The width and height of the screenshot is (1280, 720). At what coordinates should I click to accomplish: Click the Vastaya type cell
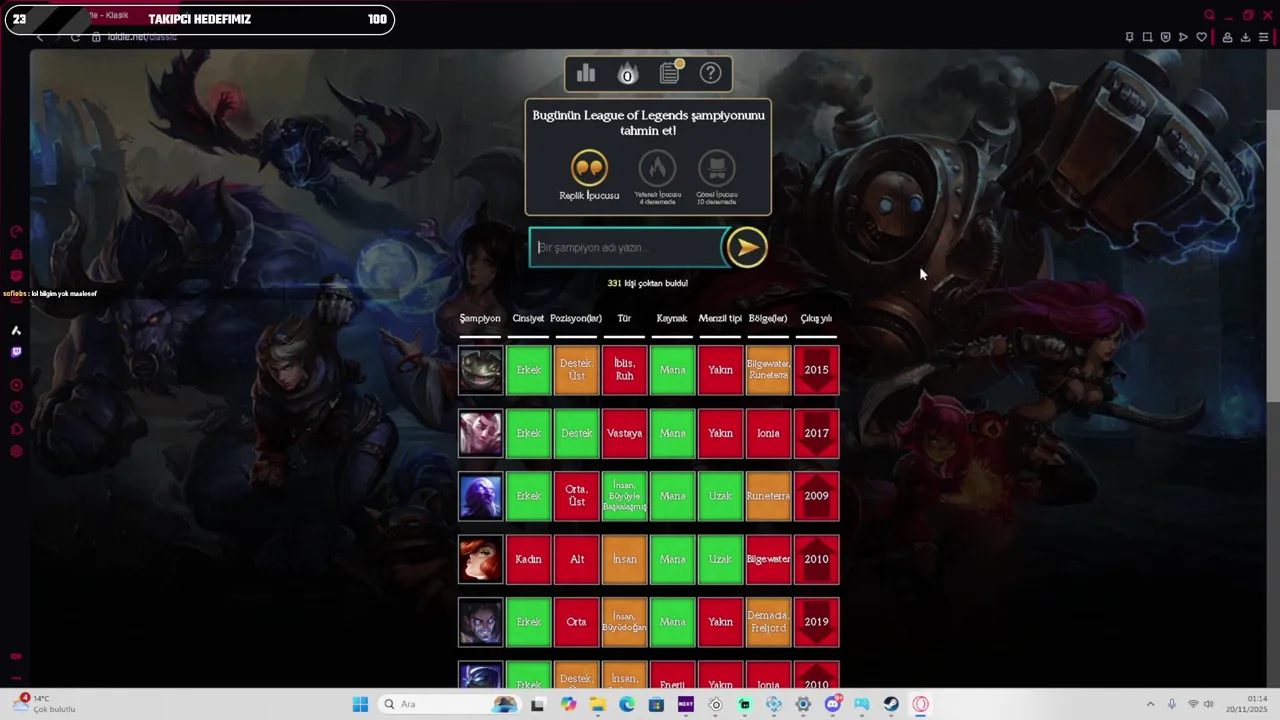(624, 433)
